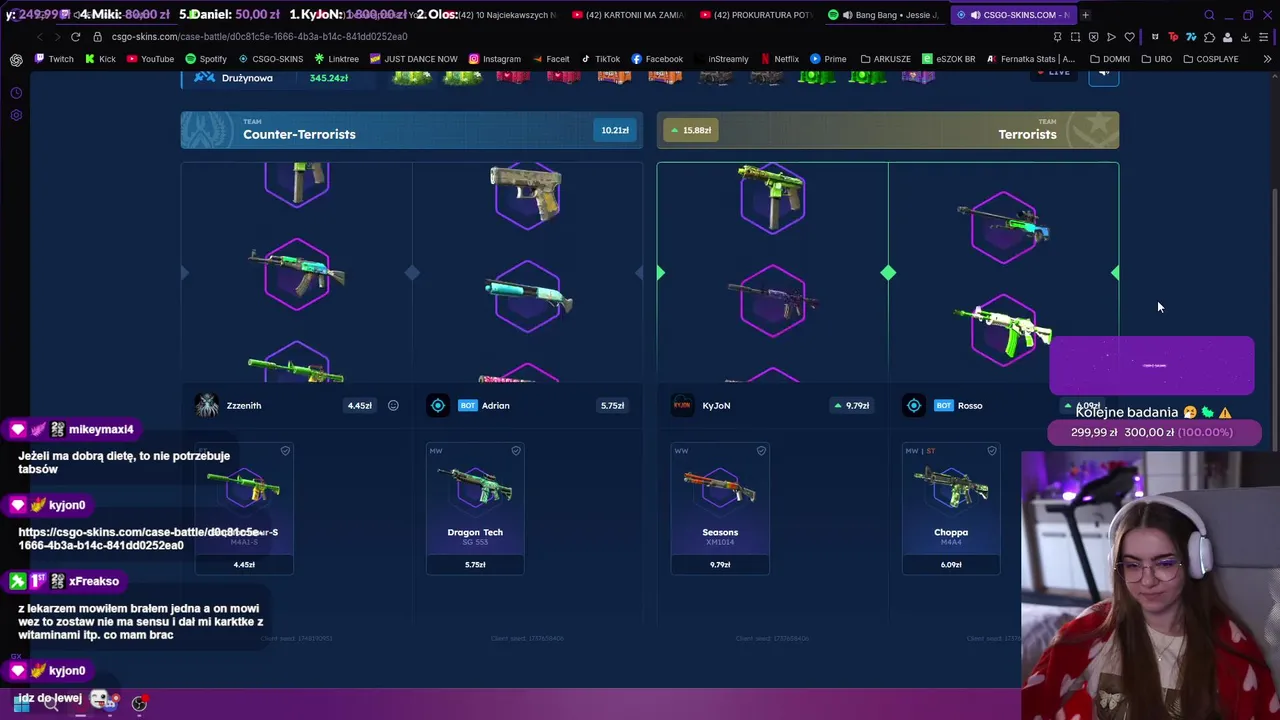The height and width of the screenshot is (720, 1280).
Task: Open a new browser tab
Action: coord(1085,15)
